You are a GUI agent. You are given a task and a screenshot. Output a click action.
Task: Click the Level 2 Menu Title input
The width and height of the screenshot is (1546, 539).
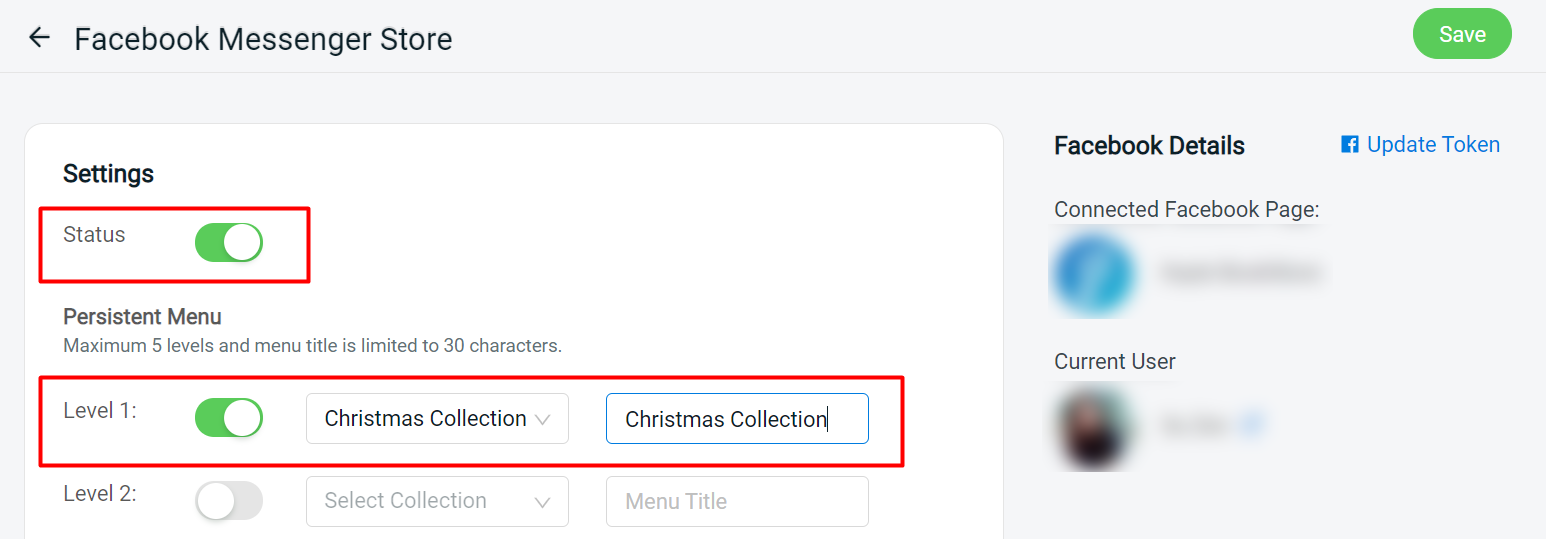(x=737, y=501)
